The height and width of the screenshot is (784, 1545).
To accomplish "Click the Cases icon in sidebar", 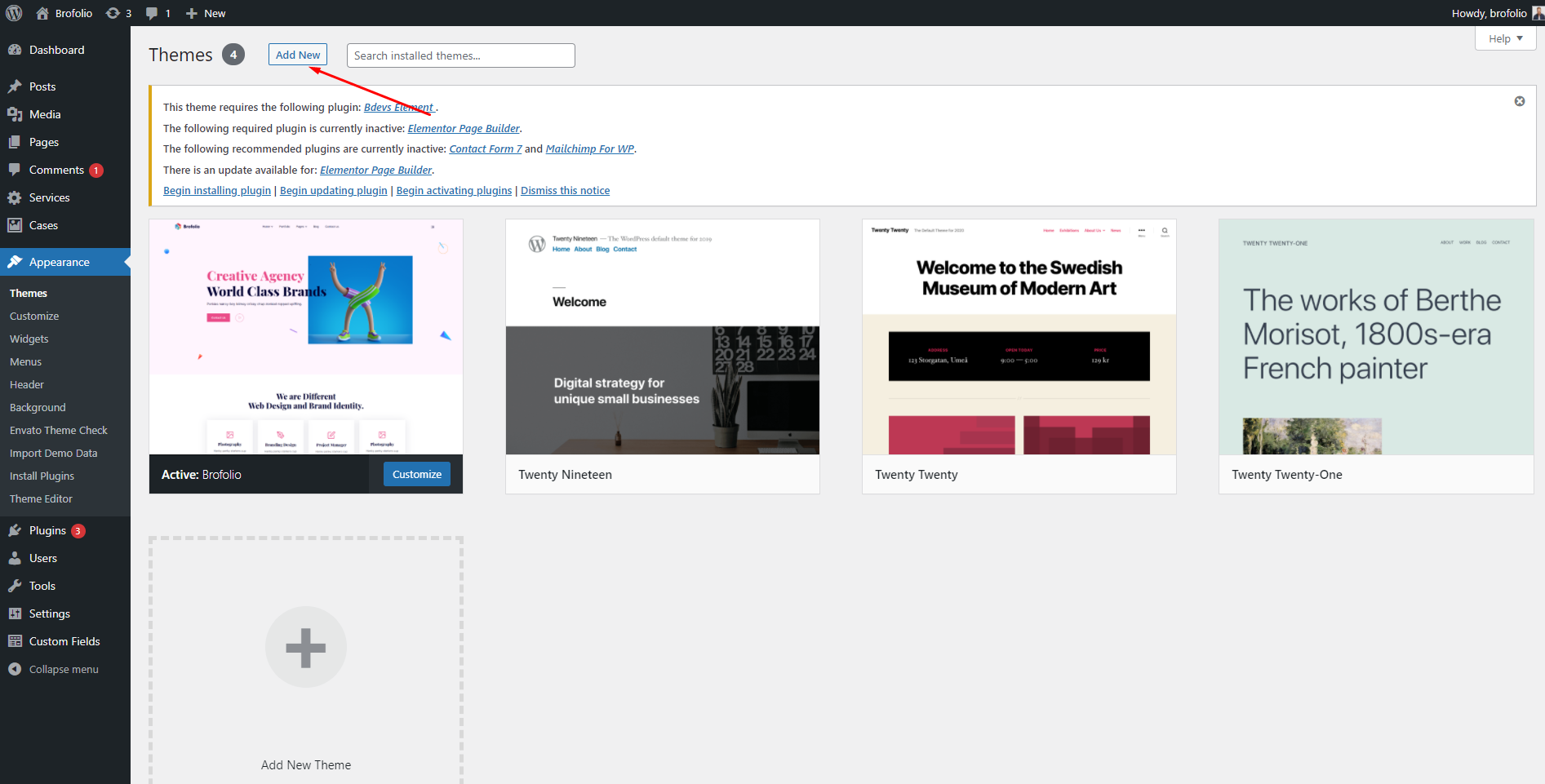I will [15, 225].
